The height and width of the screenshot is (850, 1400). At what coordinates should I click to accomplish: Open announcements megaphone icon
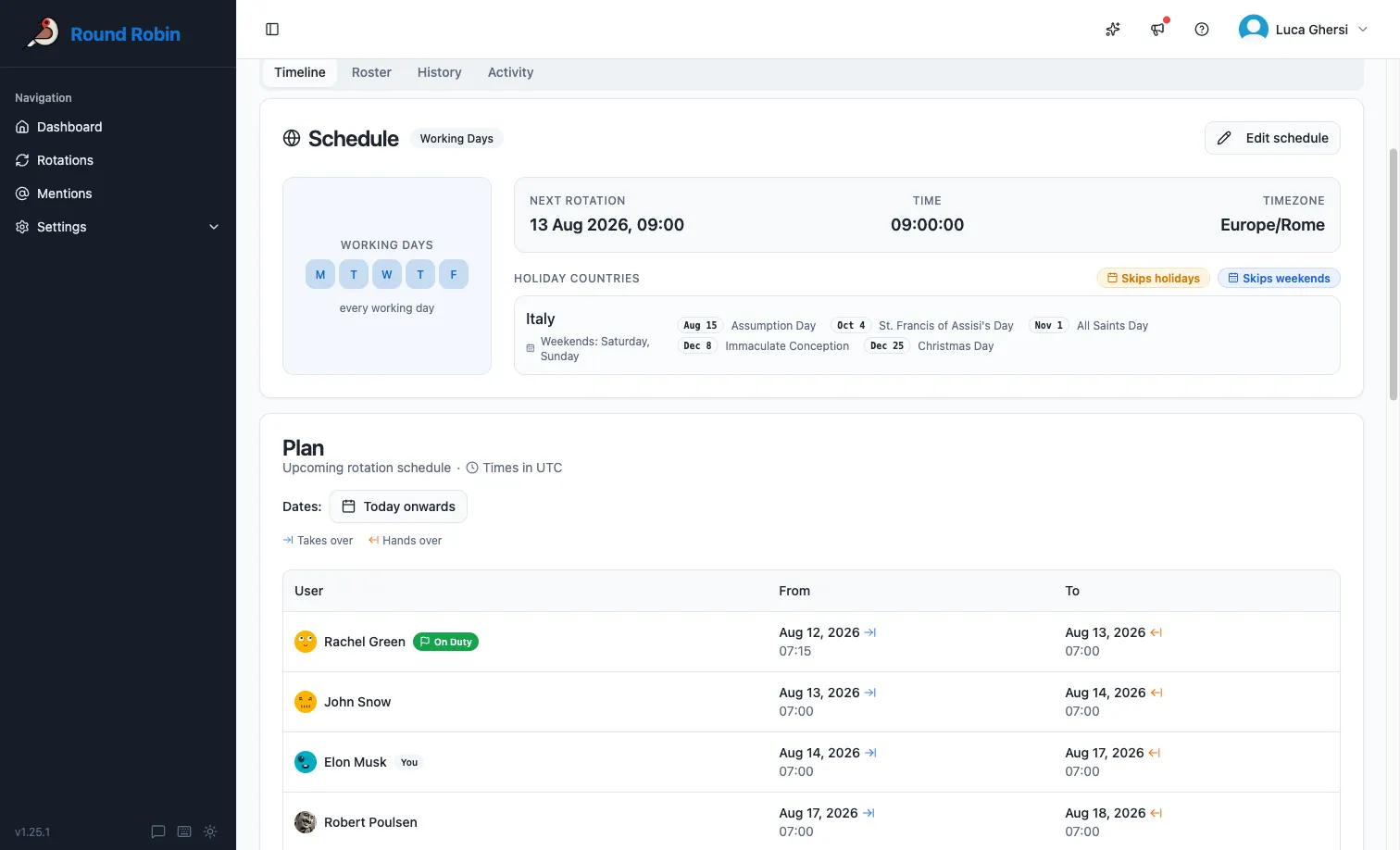tap(1157, 30)
